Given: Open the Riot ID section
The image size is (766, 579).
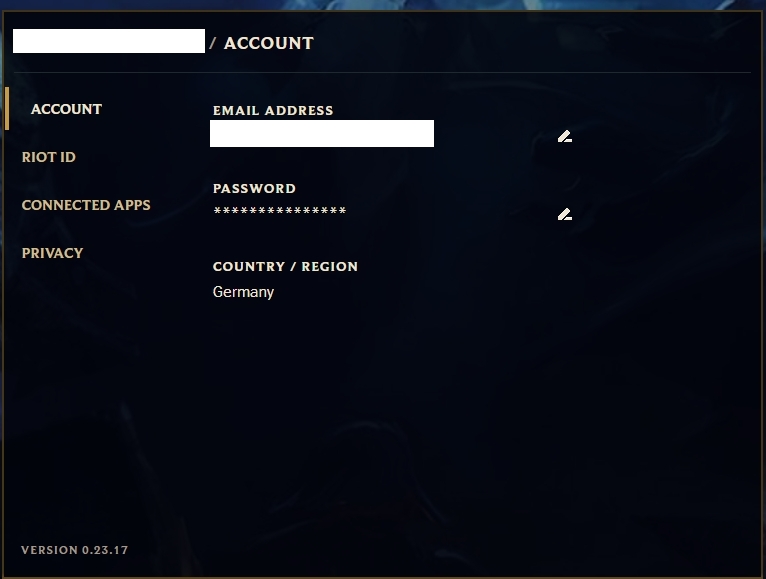Looking at the screenshot, I should click(49, 157).
